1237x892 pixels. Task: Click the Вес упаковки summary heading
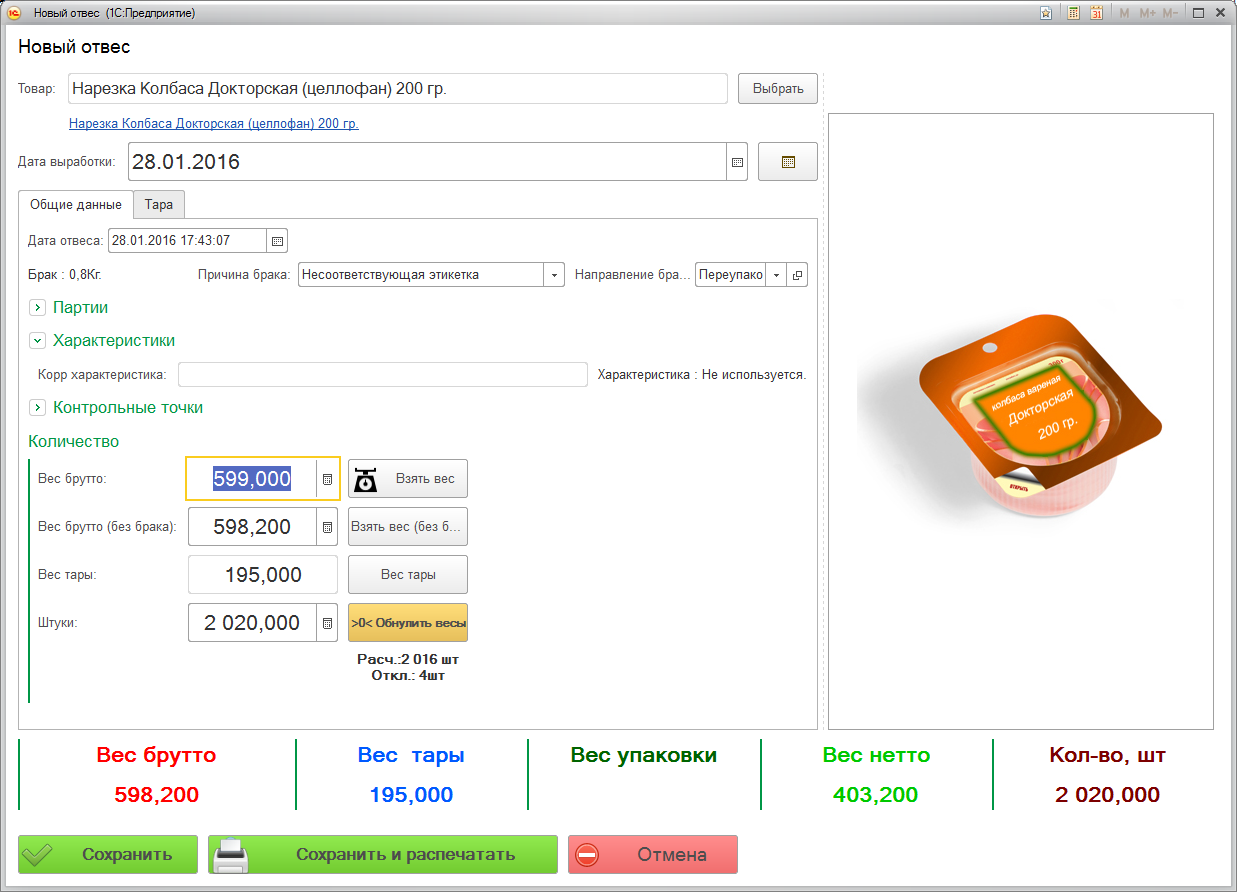point(644,756)
